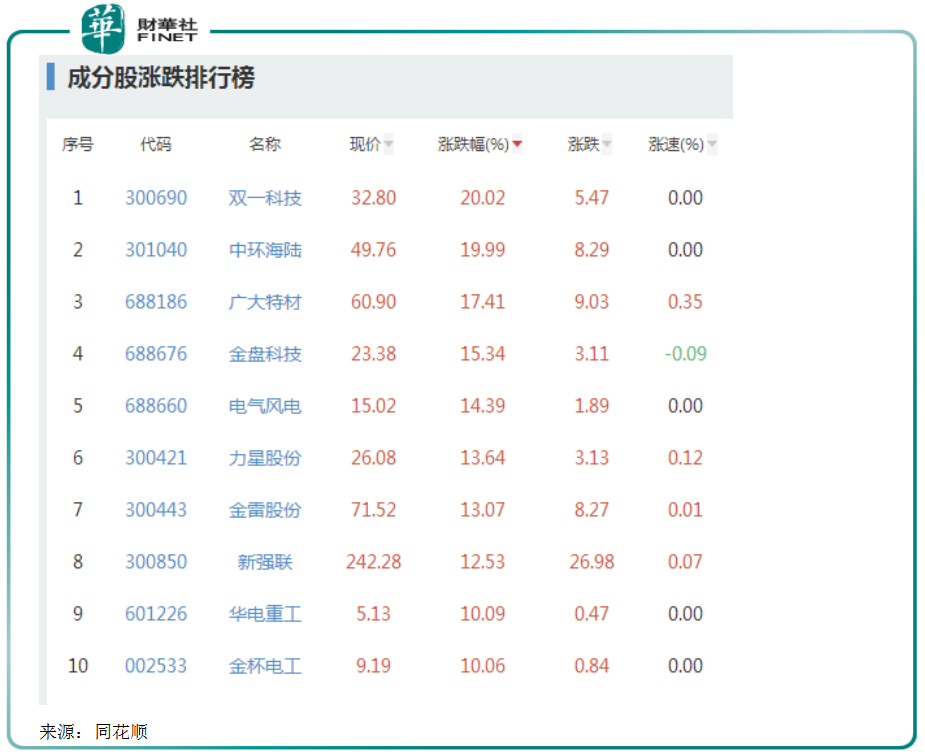Viewport: 925px width, 754px height.
Task: Click the 名称 column header
Action: coord(265,144)
